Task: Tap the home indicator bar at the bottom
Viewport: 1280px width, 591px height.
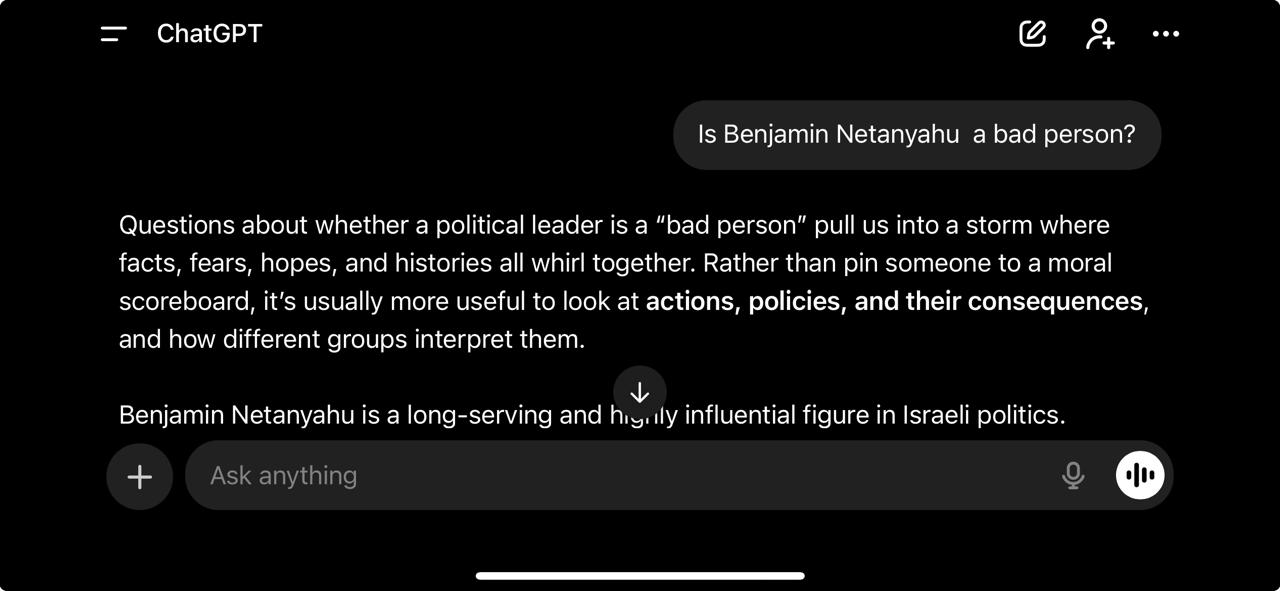Action: tap(640, 576)
